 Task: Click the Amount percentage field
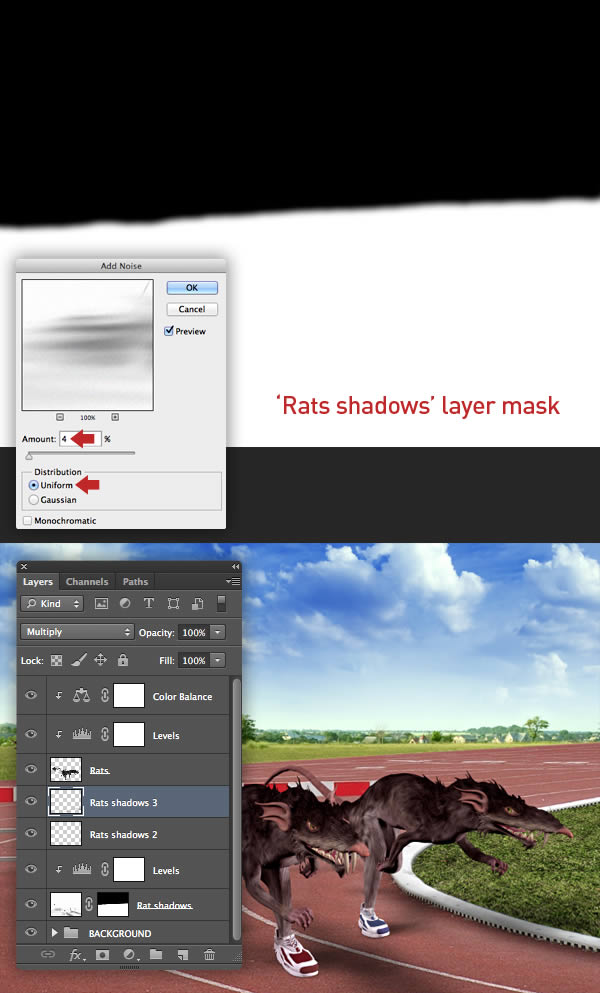(80, 439)
